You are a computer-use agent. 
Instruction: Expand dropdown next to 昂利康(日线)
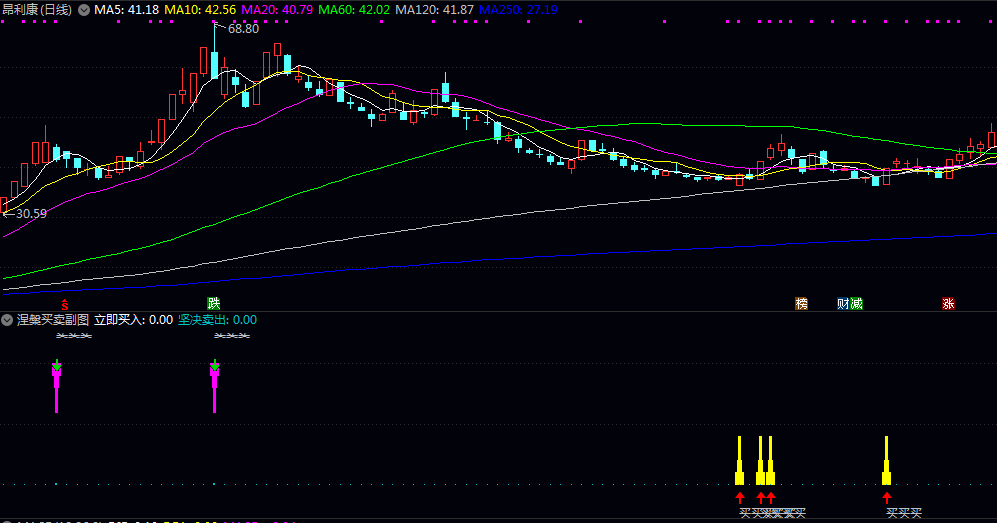tap(83, 10)
